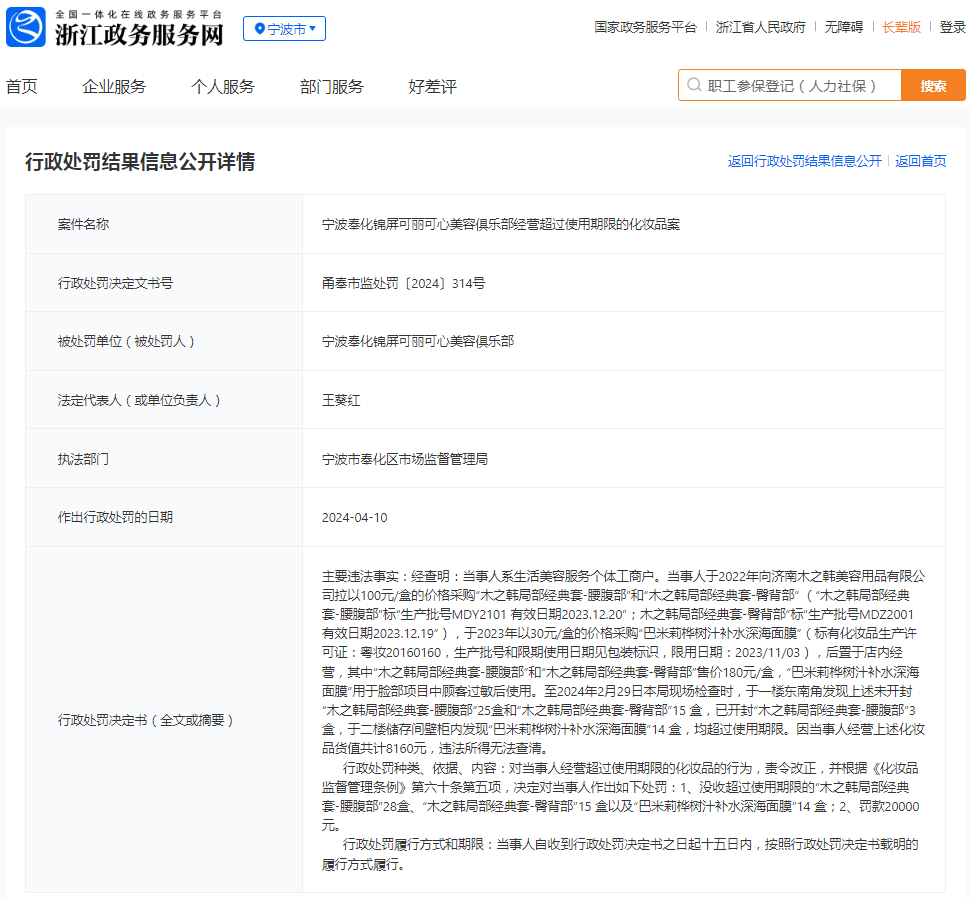Open the 国家政务服务平台 link

645,28
